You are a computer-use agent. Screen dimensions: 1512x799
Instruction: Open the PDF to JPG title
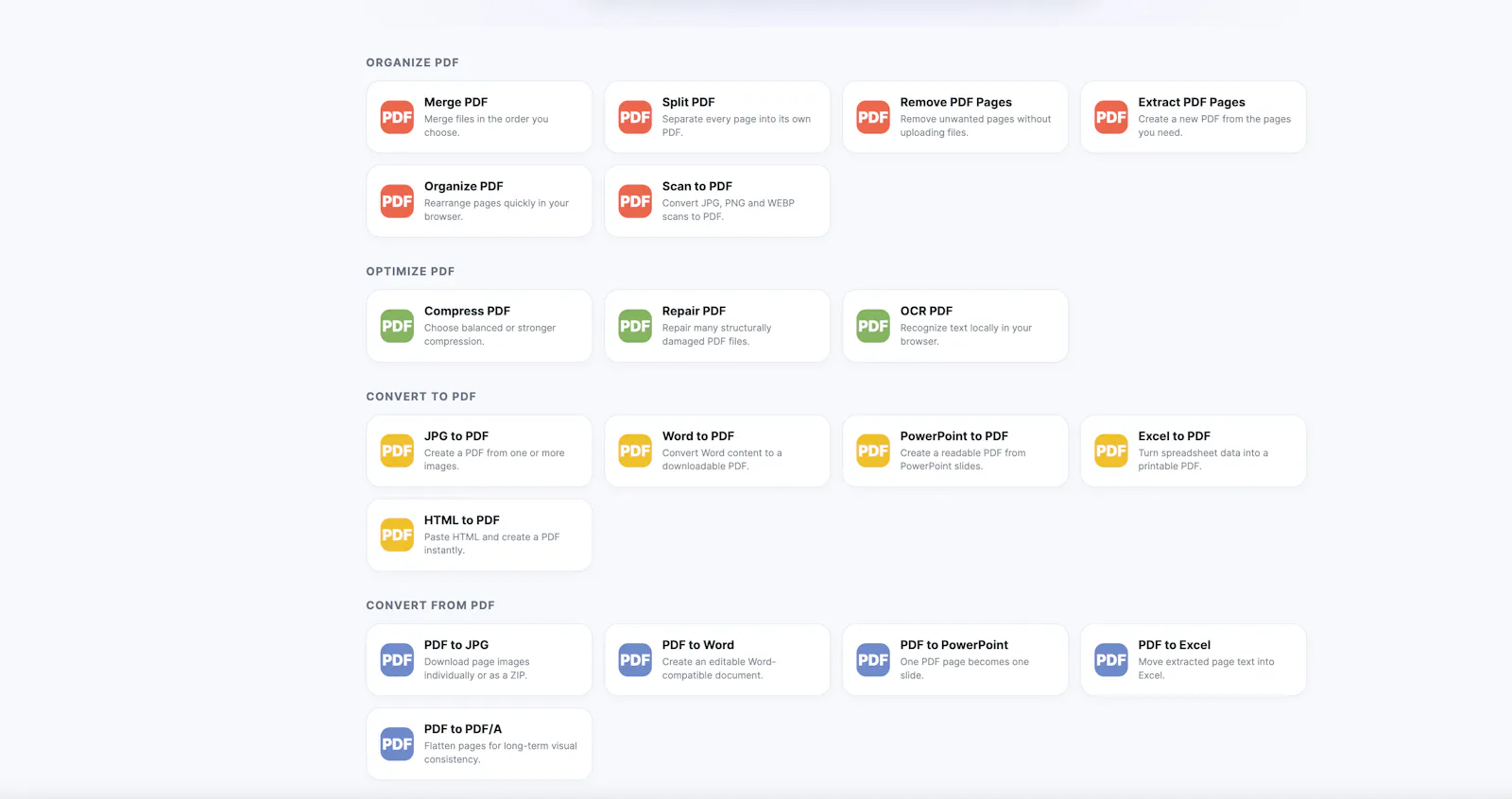pos(456,645)
